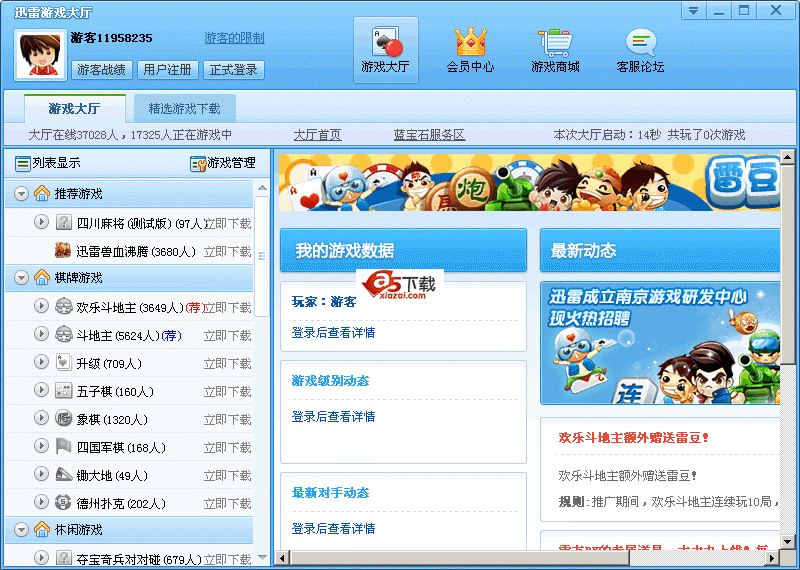Click the 正式登录 button
800x570 pixels.
point(234,70)
